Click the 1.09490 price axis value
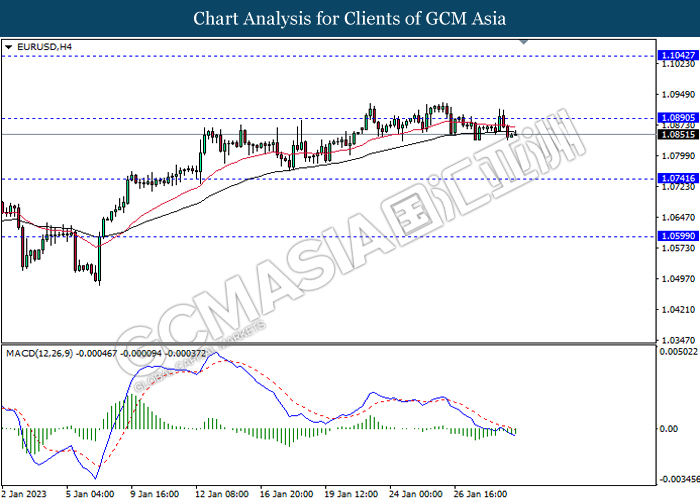Screen dimensions: 700x500 (x=678, y=95)
